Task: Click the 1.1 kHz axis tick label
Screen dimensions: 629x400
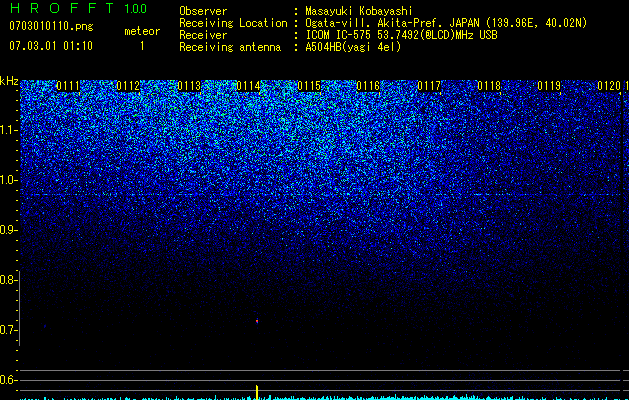Action: (x=8, y=130)
